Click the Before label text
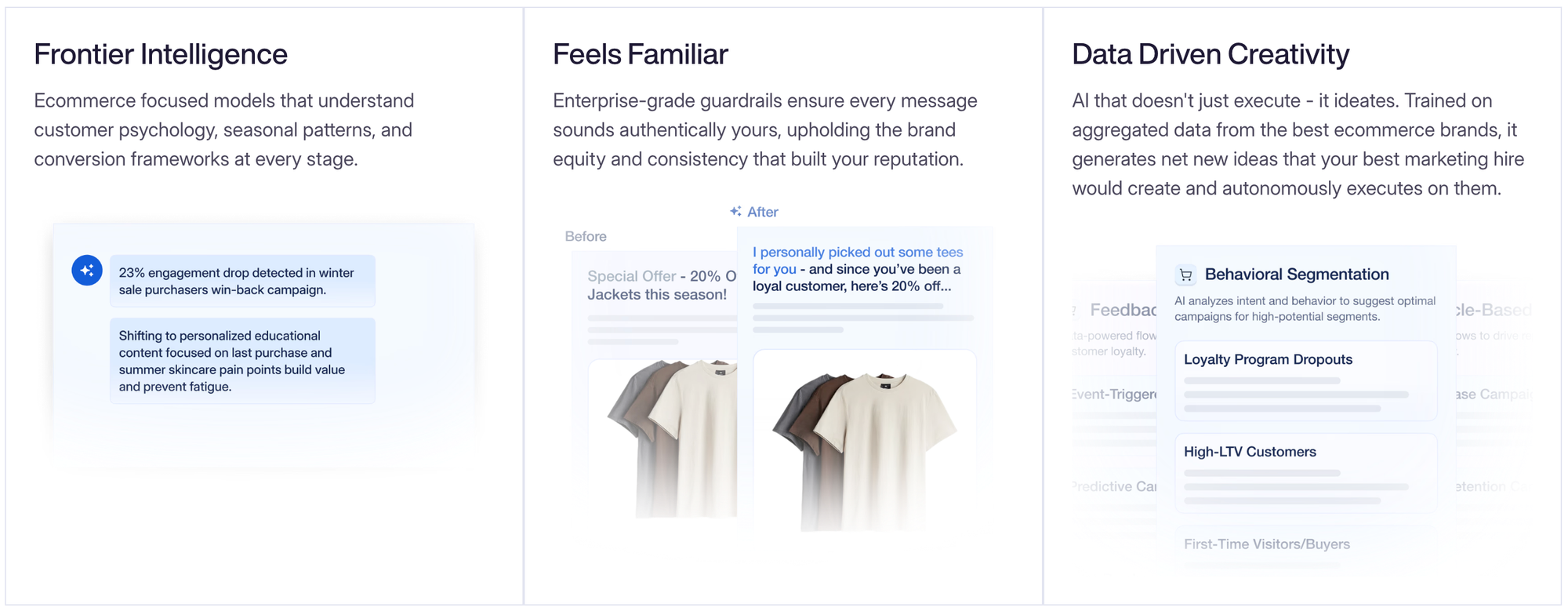Image resolution: width=1568 pixels, height=611 pixels. pos(586,236)
